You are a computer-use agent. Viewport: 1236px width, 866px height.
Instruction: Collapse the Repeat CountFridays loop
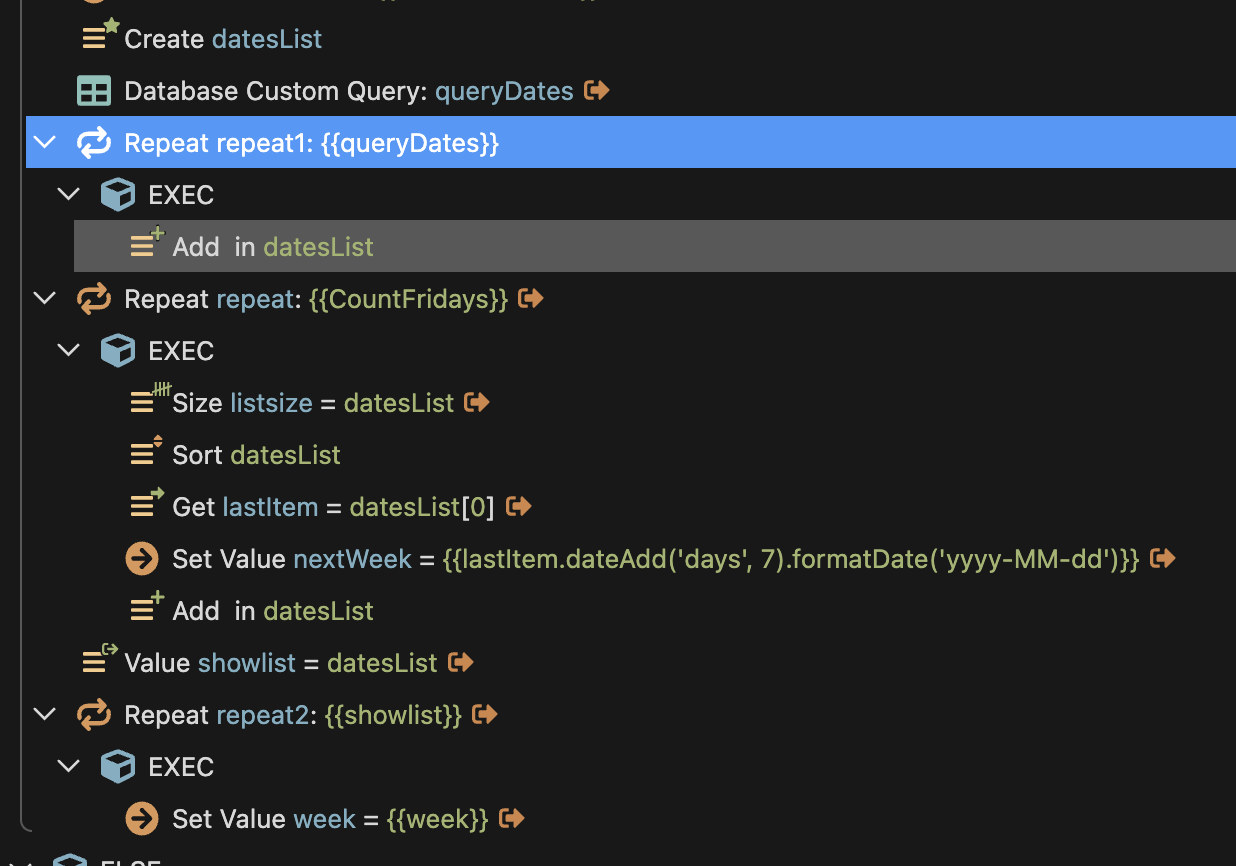(44, 298)
